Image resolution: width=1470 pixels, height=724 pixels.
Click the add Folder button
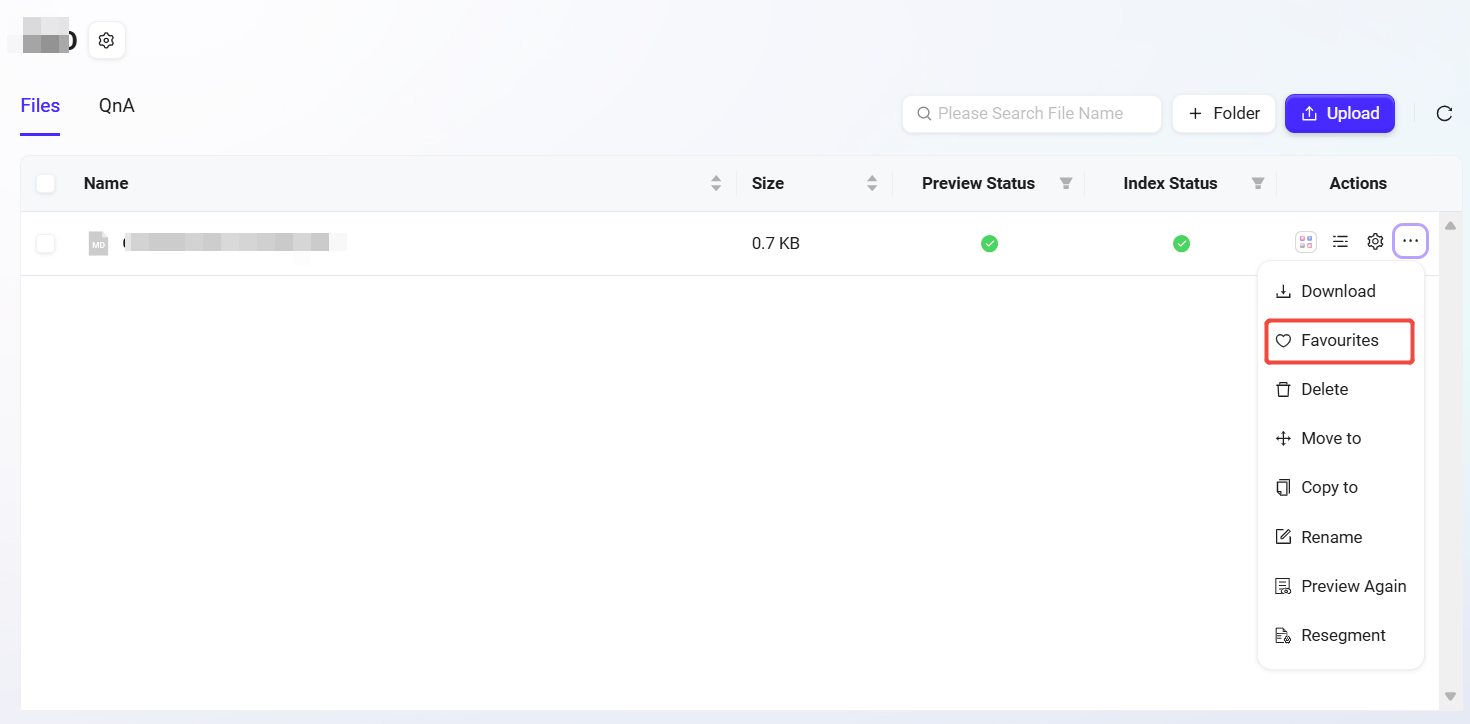click(1224, 114)
